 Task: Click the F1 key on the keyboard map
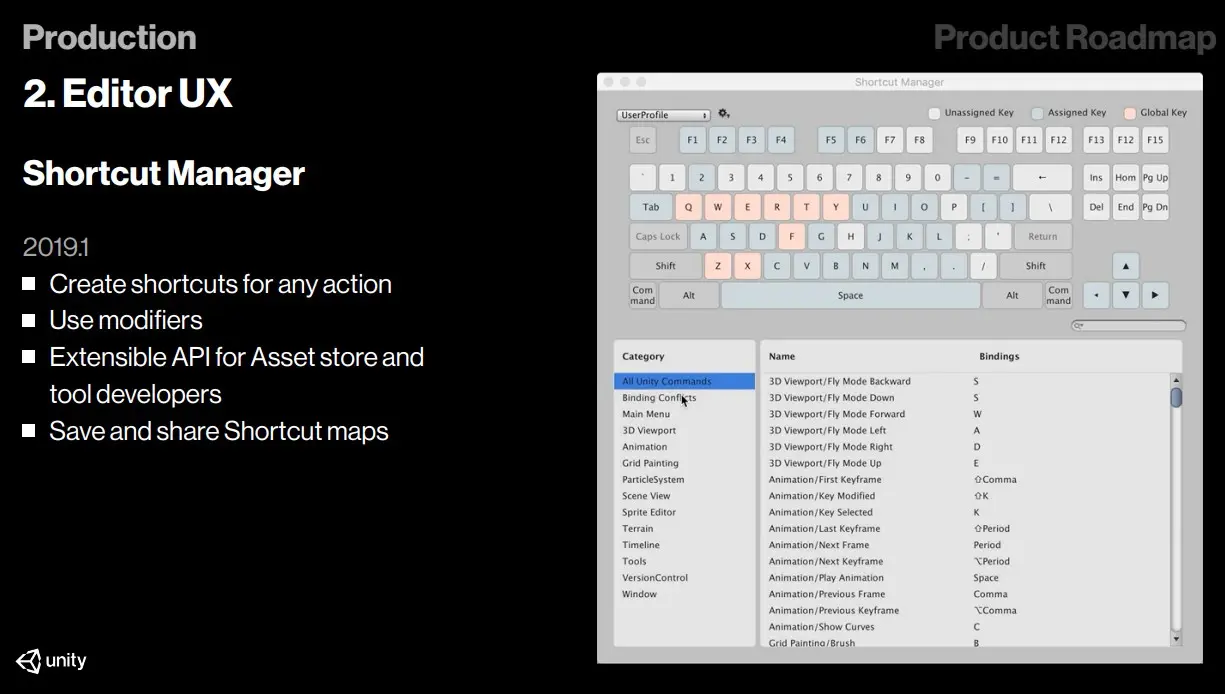point(692,140)
